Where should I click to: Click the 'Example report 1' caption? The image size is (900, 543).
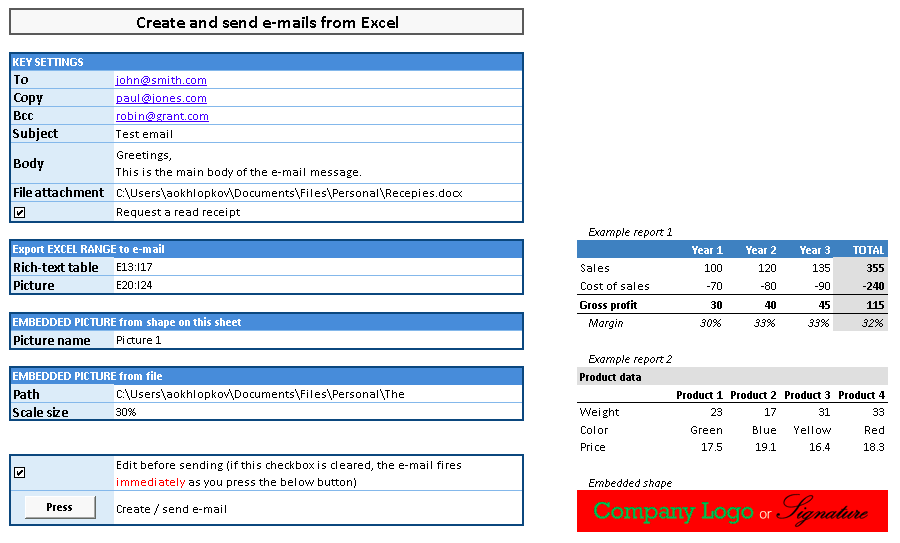click(x=630, y=232)
